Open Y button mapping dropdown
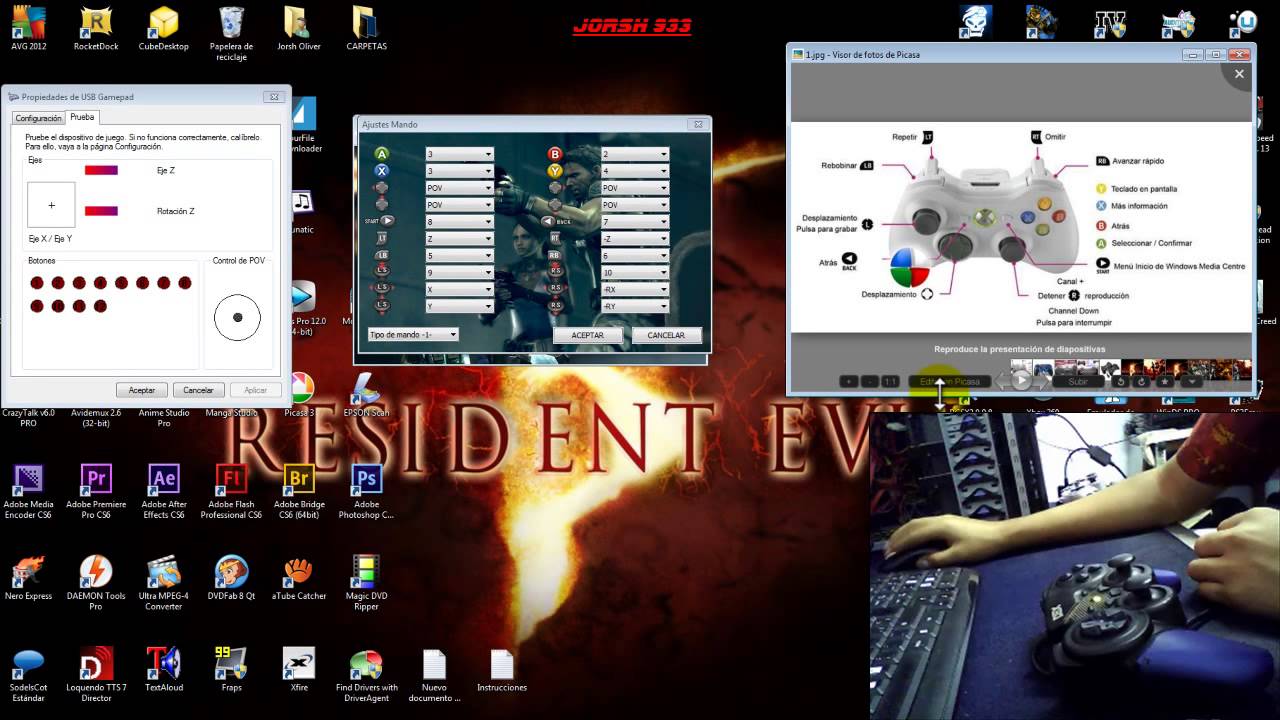 pyautogui.click(x=635, y=171)
